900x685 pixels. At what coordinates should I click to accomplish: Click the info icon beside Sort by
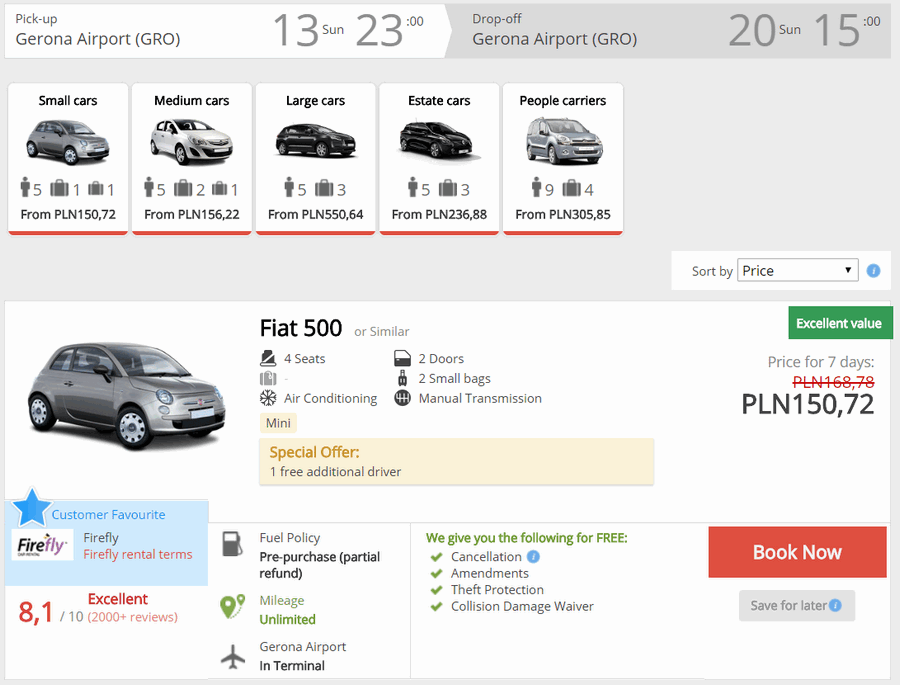[x=873, y=270]
